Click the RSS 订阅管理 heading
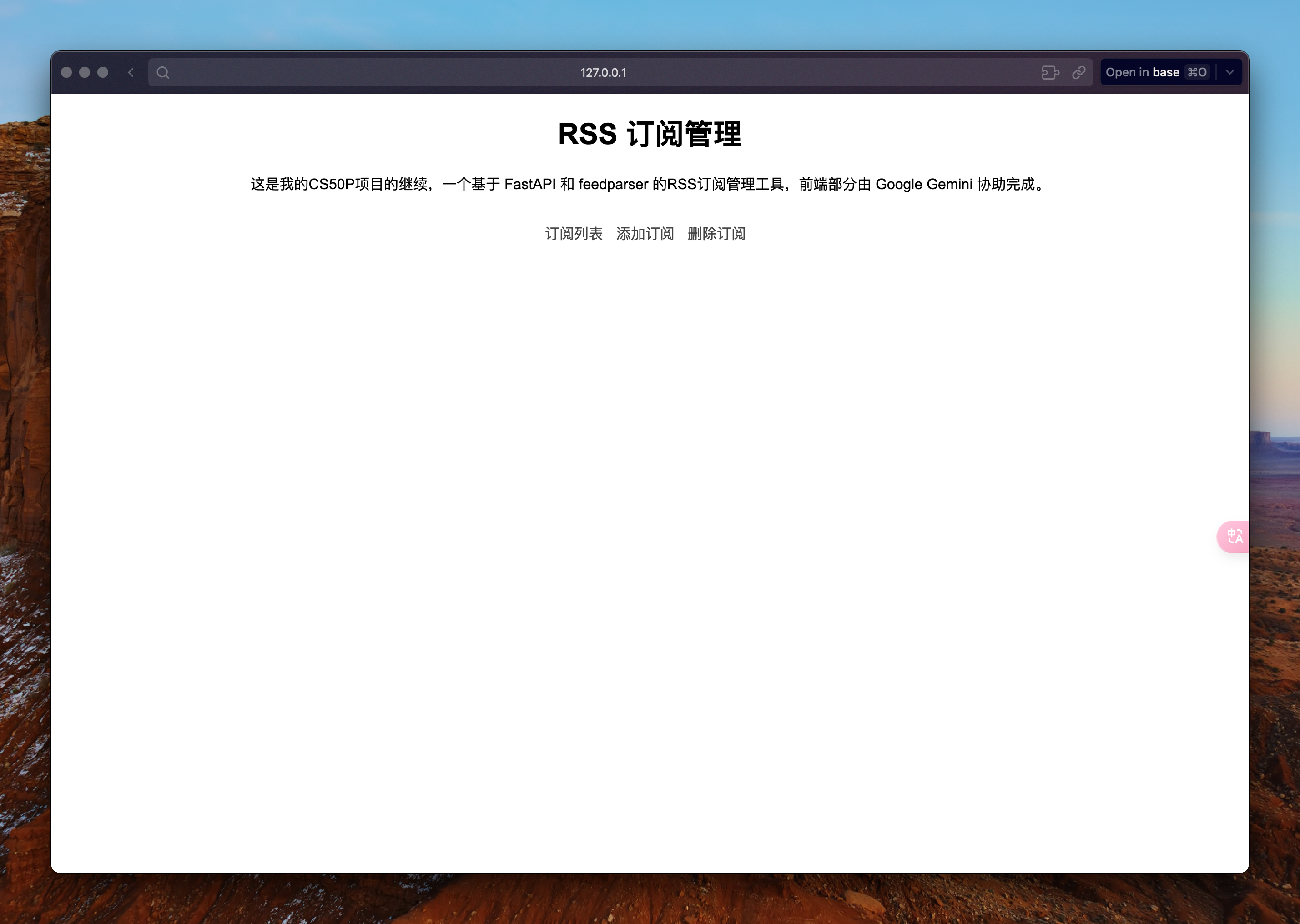1300x924 pixels. pyautogui.click(x=650, y=134)
